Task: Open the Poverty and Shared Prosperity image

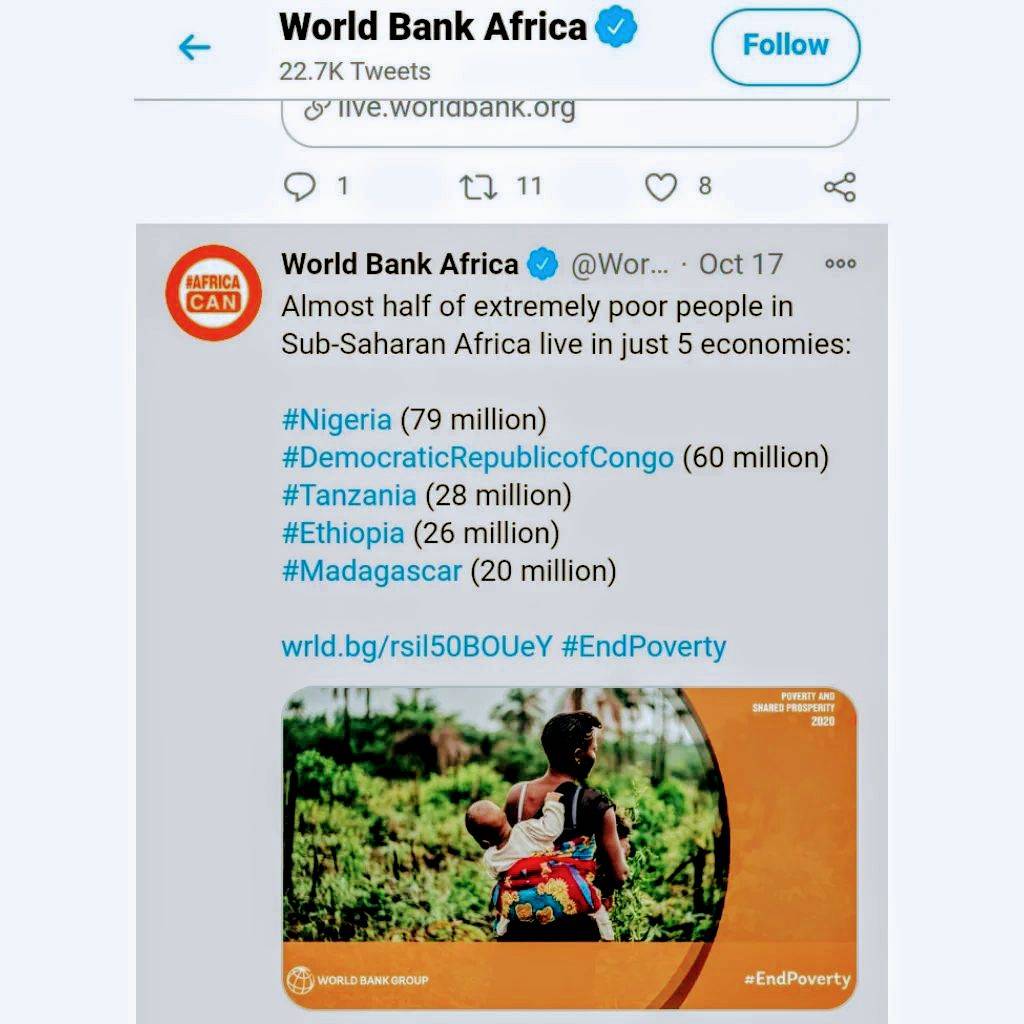Action: pyautogui.click(x=569, y=847)
